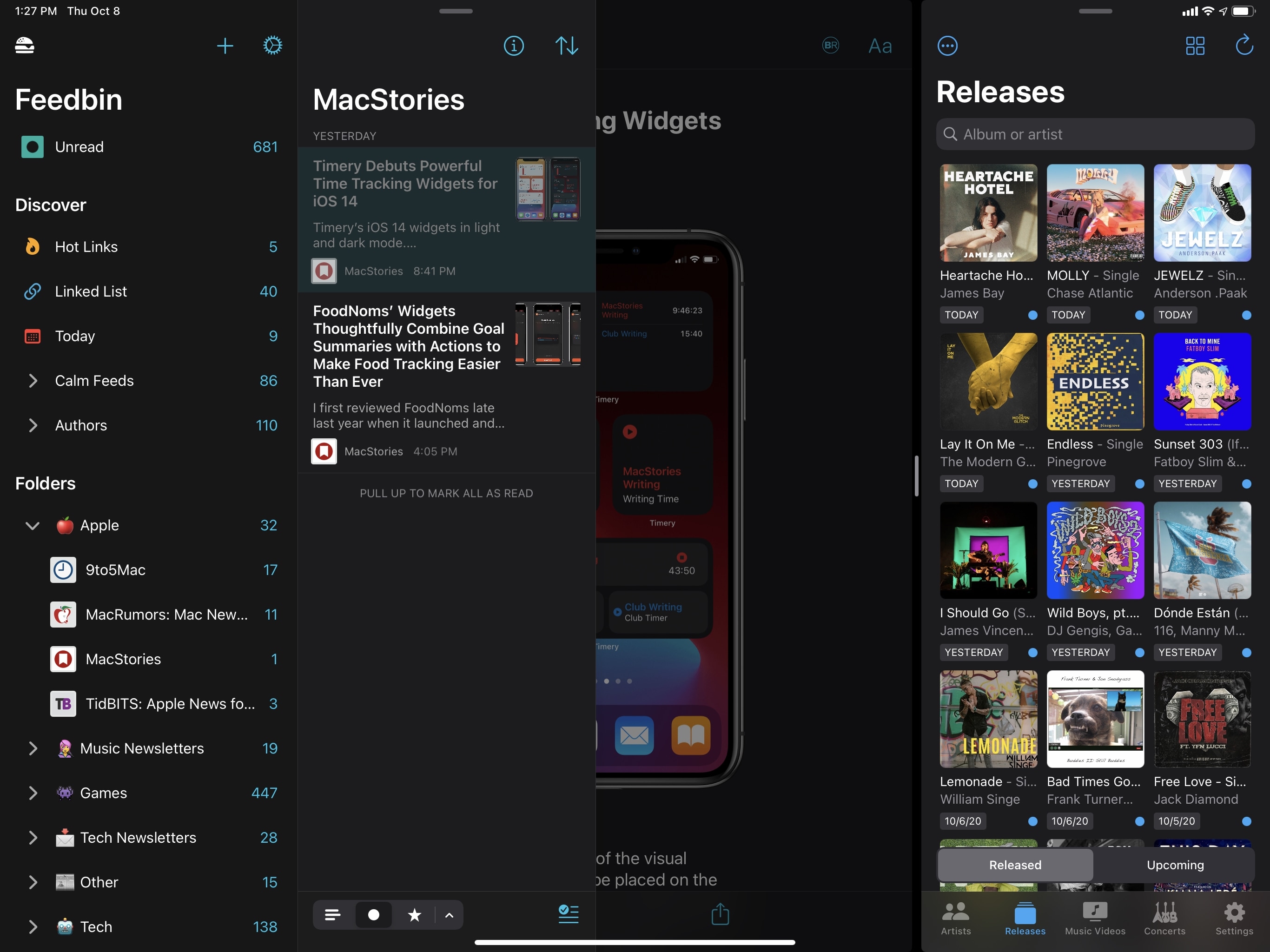Toggle unread dot on MOLLY single
The image size is (1270, 952).
[1140, 315]
